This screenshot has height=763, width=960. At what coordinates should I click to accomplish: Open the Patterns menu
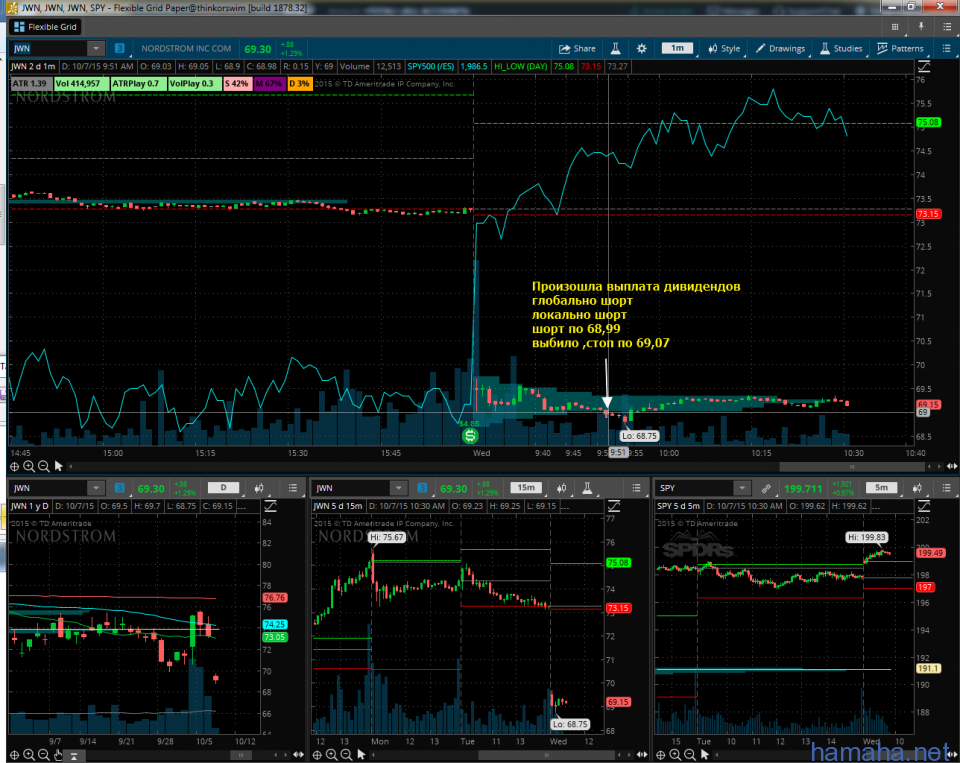tap(900, 48)
